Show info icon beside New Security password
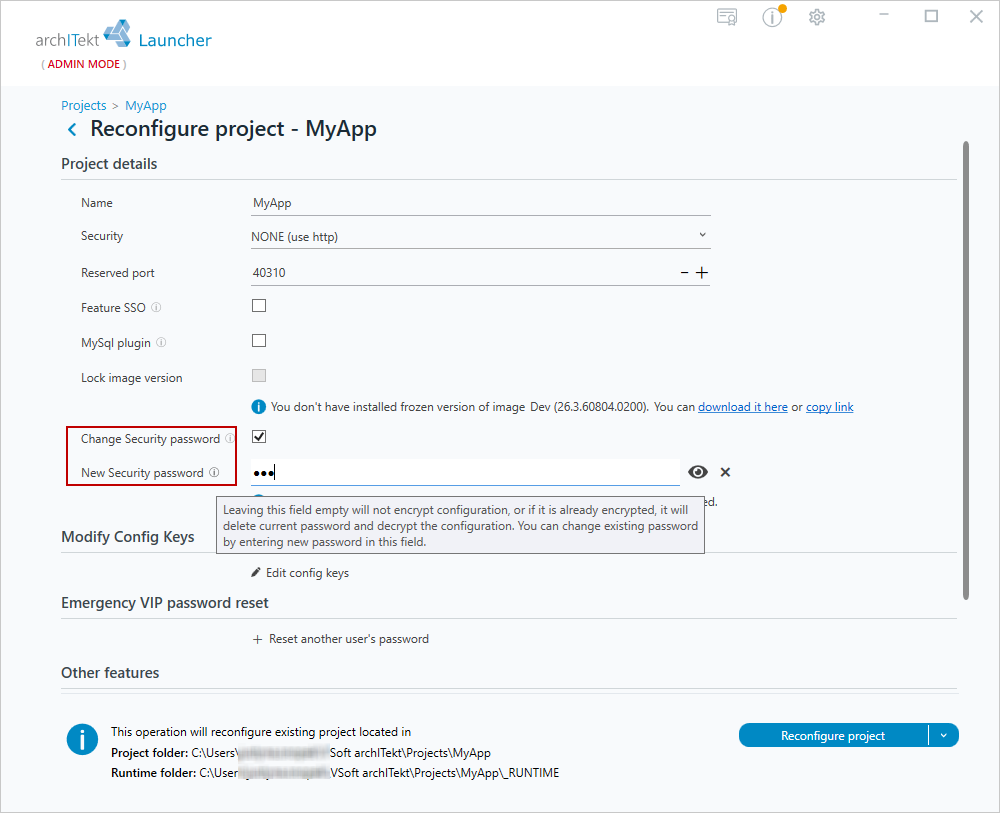This screenshot has width=1000, height=813. tap(214, 472)
